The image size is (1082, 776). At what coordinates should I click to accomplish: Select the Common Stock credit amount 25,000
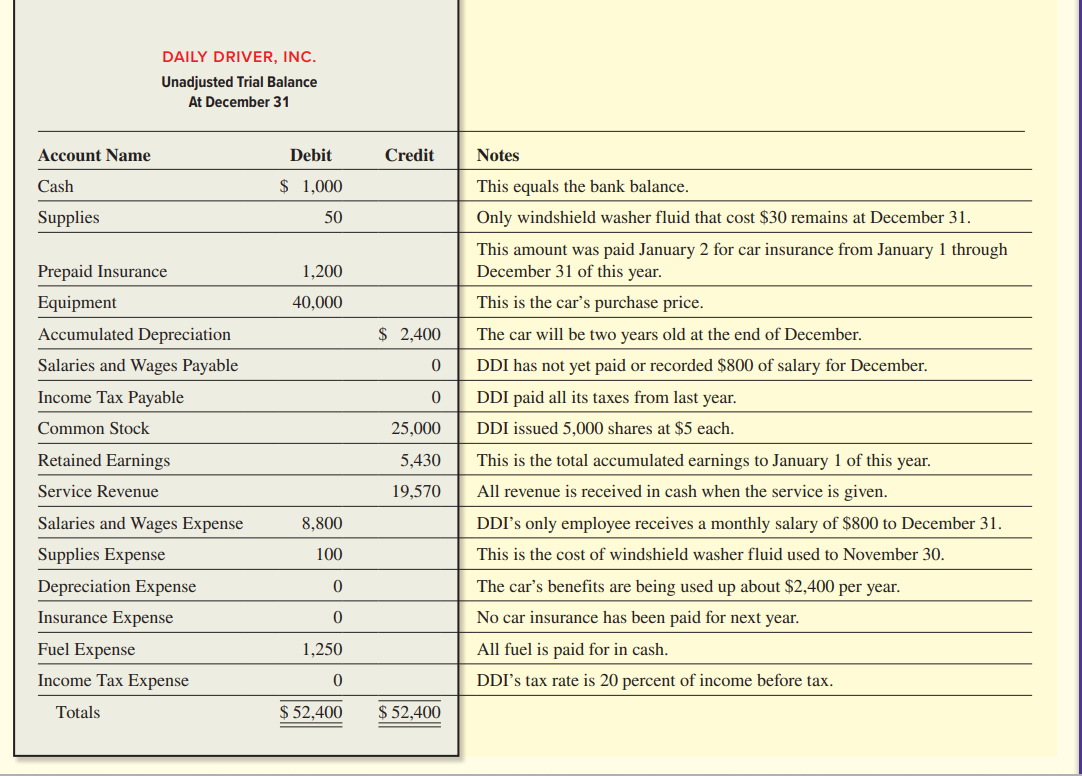[x=415, y=428]
